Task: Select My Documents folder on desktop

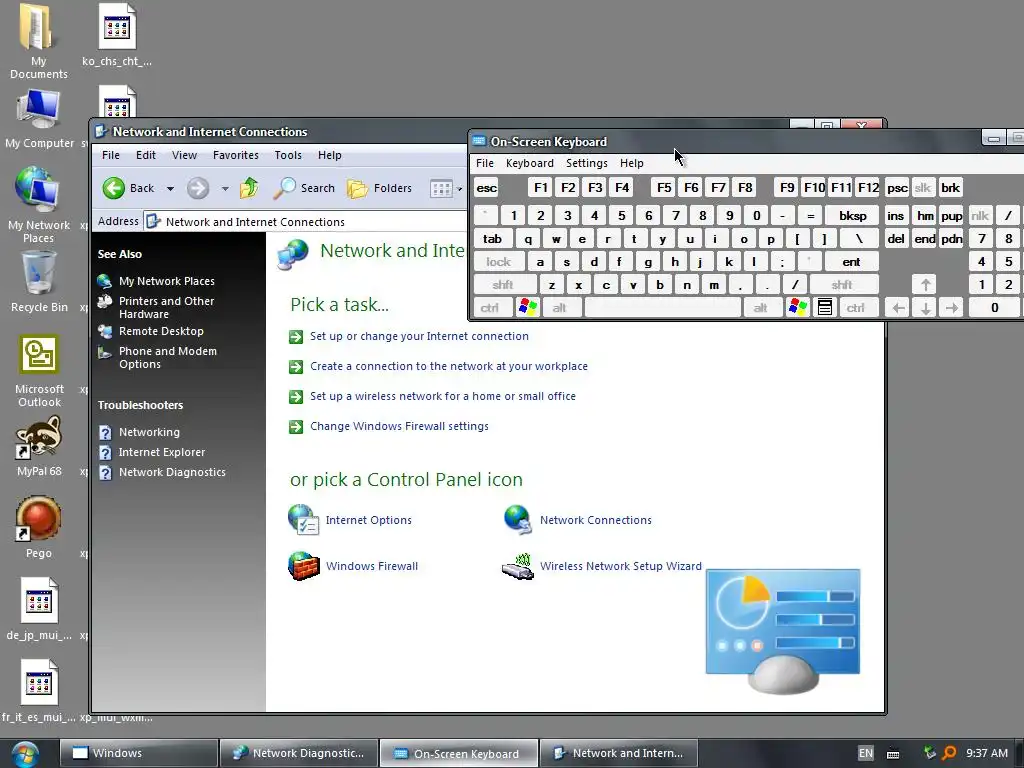Action: click(39, 40)
